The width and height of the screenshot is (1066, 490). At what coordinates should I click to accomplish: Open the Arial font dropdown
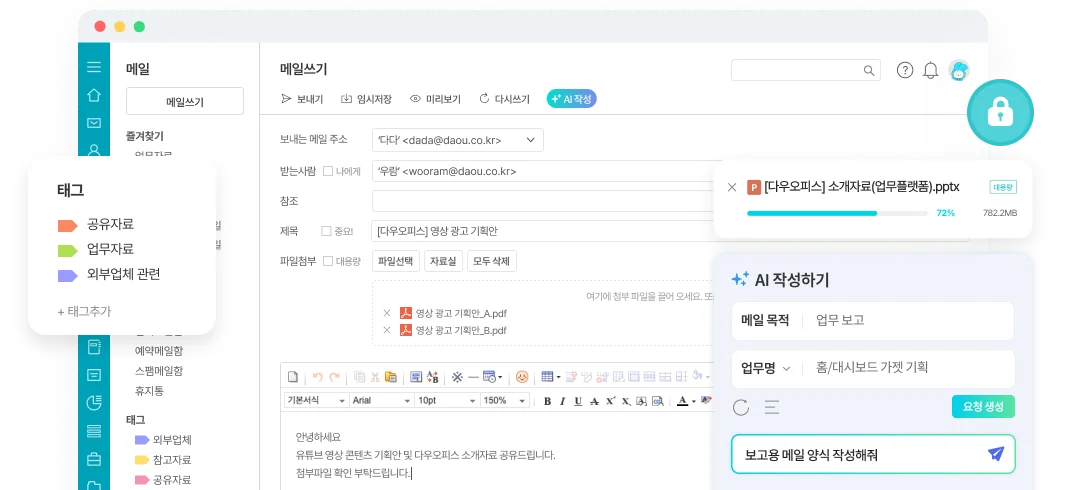[380, 400]
